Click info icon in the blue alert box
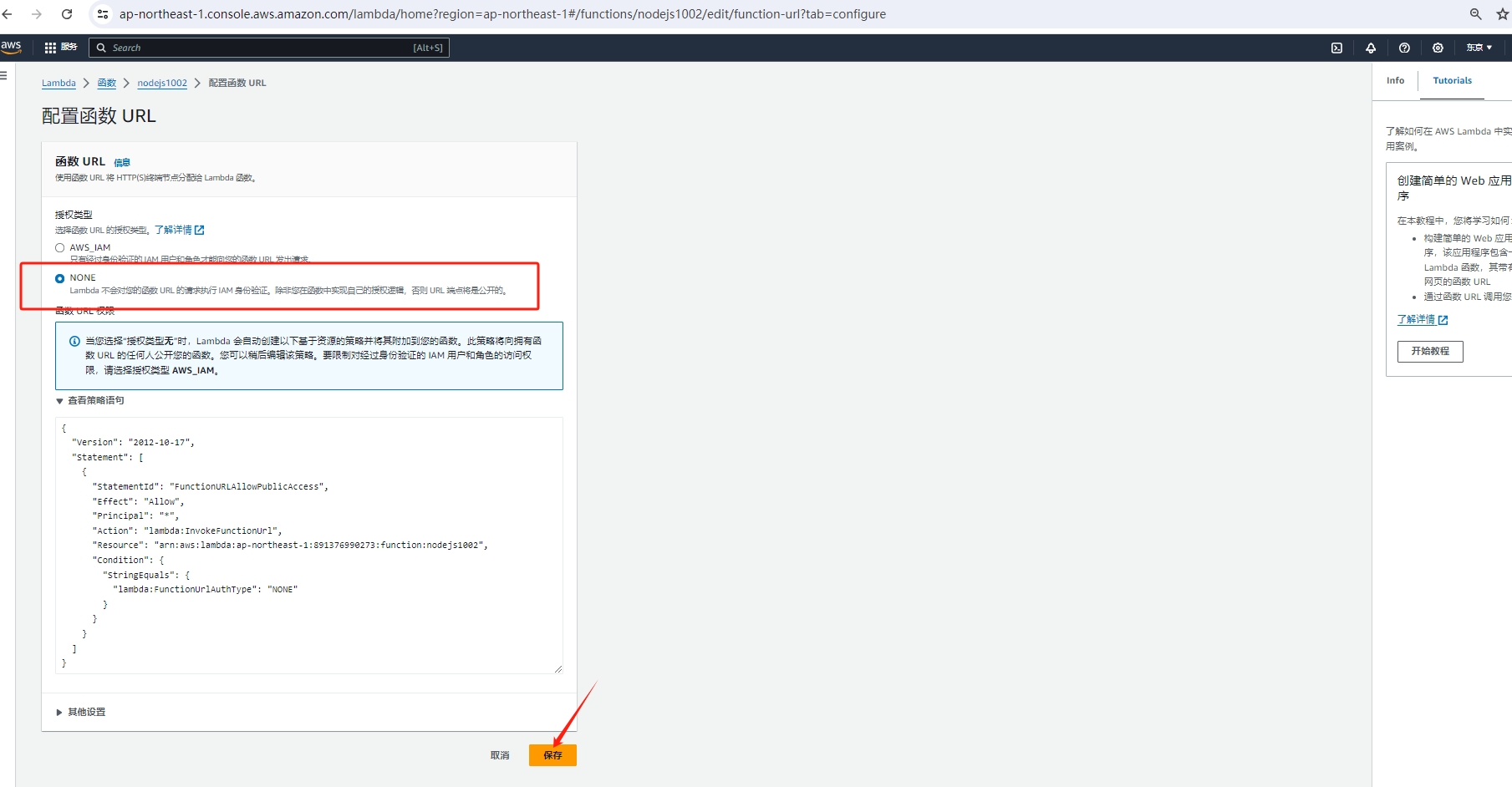 74,341
